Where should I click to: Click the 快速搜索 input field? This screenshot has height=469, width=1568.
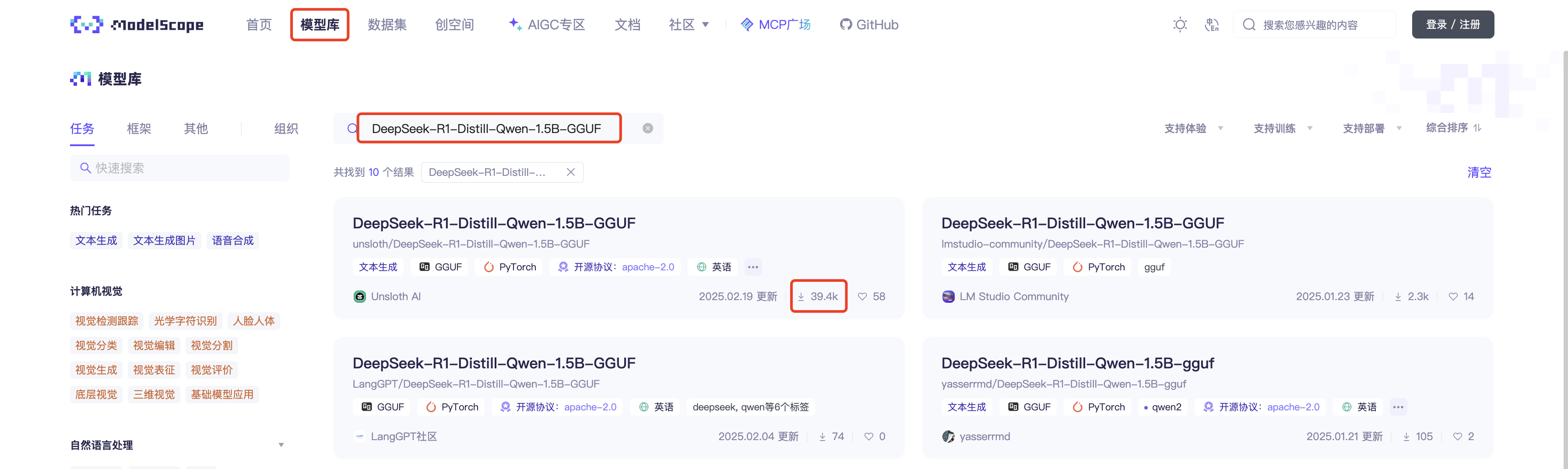point(179,168)
